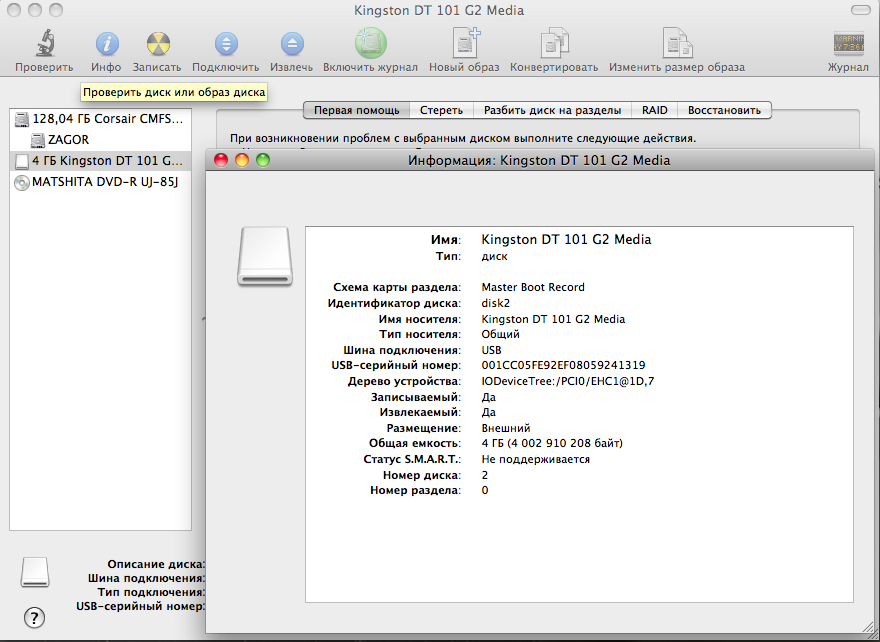Click the Конвертировать toolbar icon
The height and width of the screenshot is (642, 880).
[x=554, y=42]
